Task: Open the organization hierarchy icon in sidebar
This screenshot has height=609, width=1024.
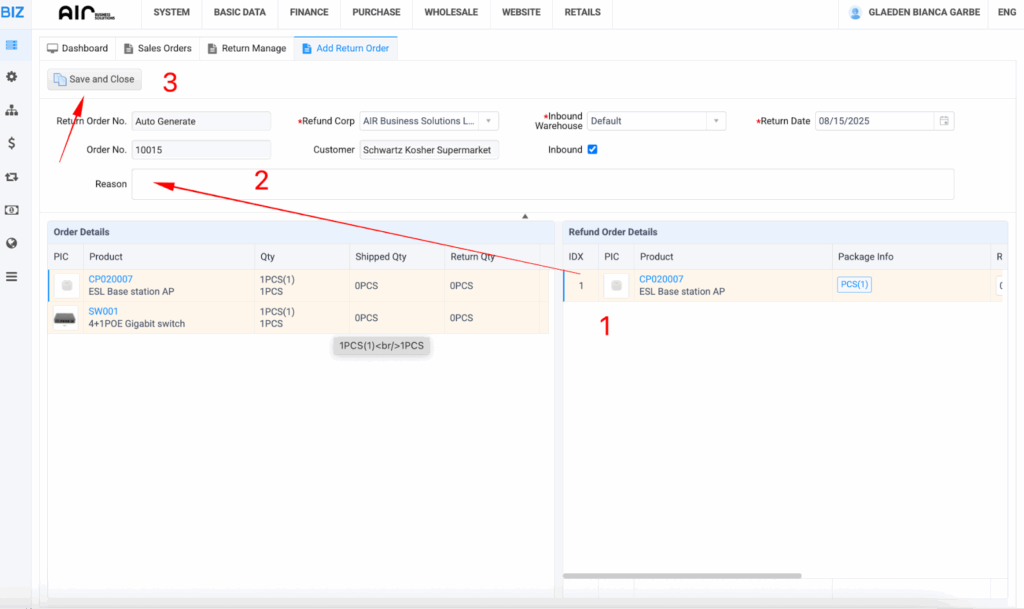Action: [x=12, y=110]
